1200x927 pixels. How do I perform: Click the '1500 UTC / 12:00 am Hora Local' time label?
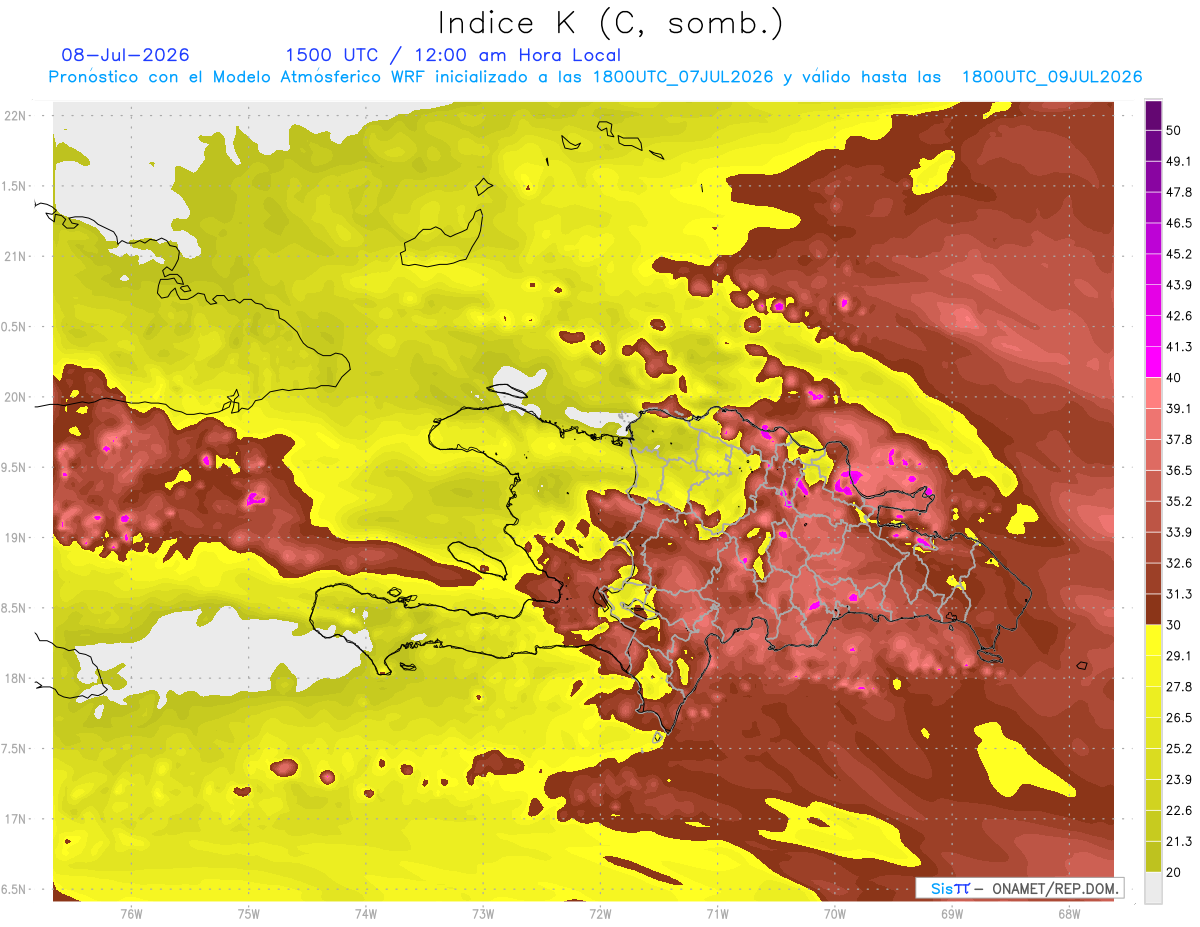pos(453,55)
